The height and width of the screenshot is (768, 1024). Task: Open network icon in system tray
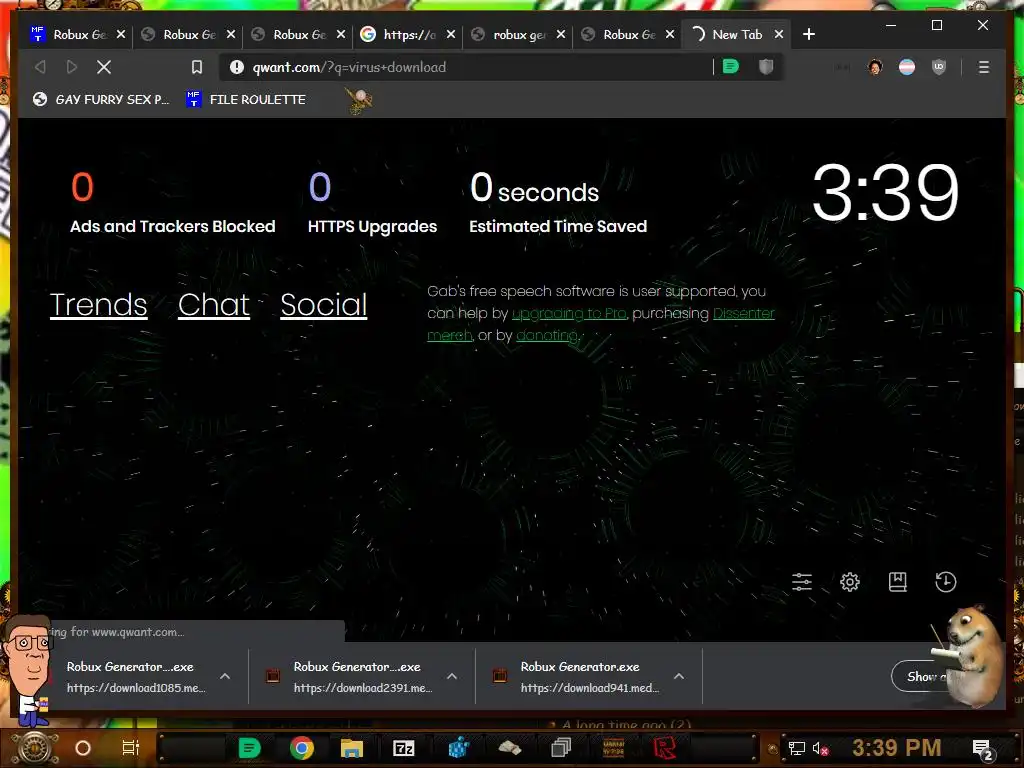pyautogui.click(x=796, y=748)
